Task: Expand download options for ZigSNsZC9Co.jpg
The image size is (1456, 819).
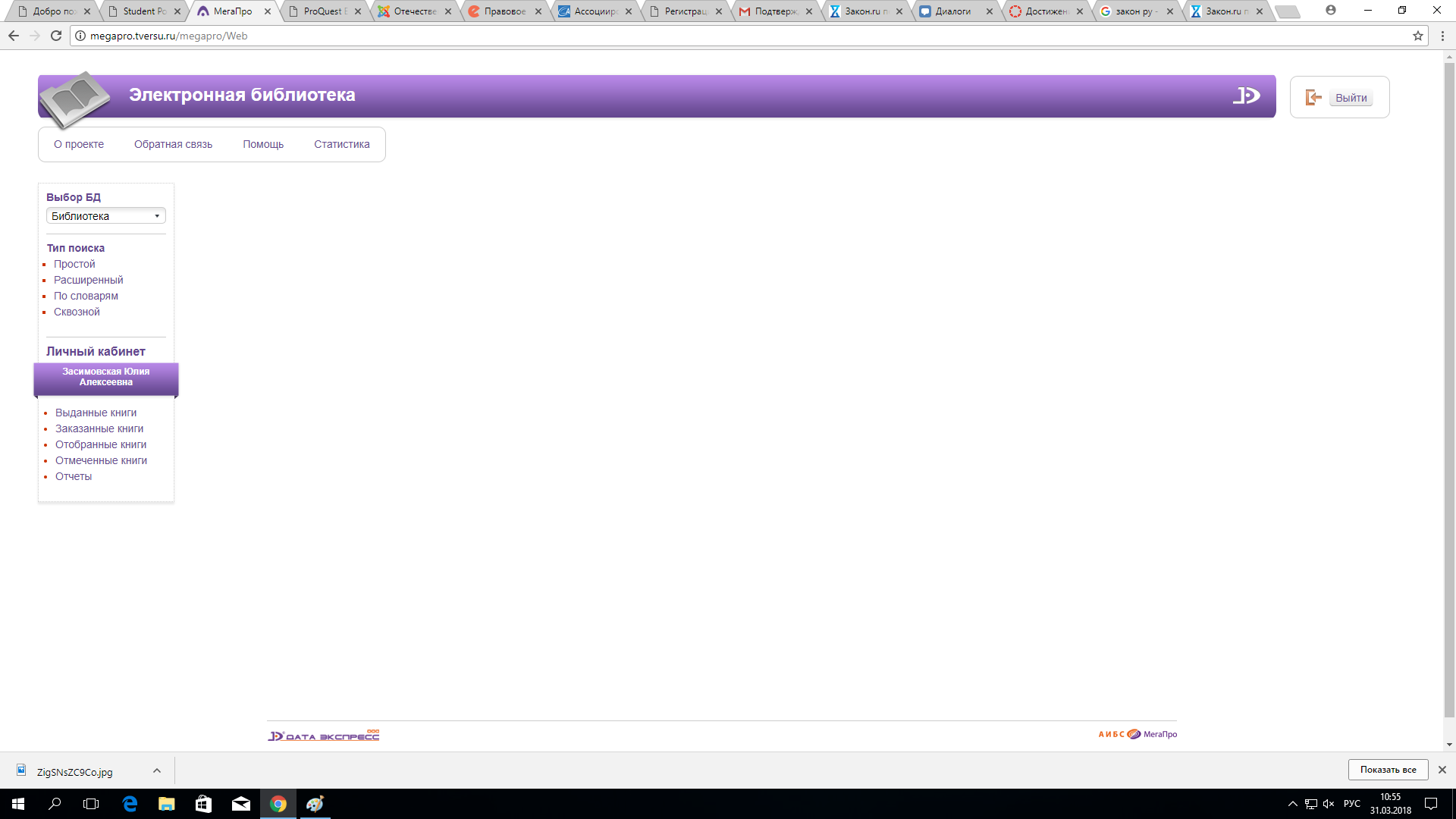Action: pos(157,770)
